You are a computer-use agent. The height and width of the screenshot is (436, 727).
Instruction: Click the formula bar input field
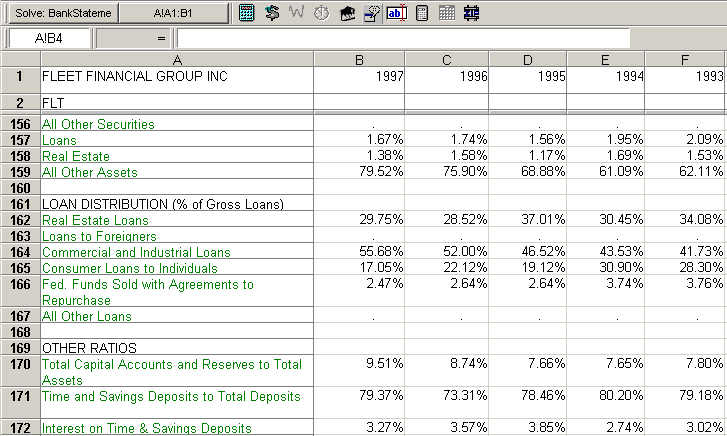point(402,38)
